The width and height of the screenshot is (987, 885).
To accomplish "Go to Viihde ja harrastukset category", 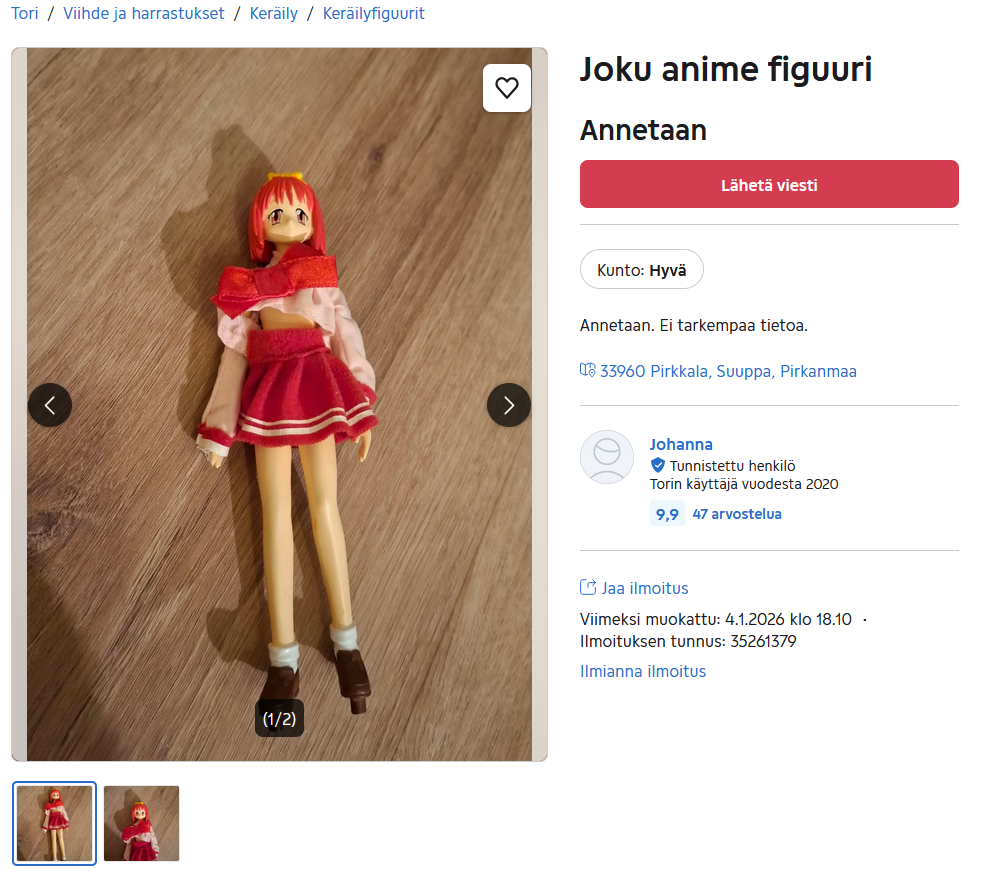I will point(144,13).
